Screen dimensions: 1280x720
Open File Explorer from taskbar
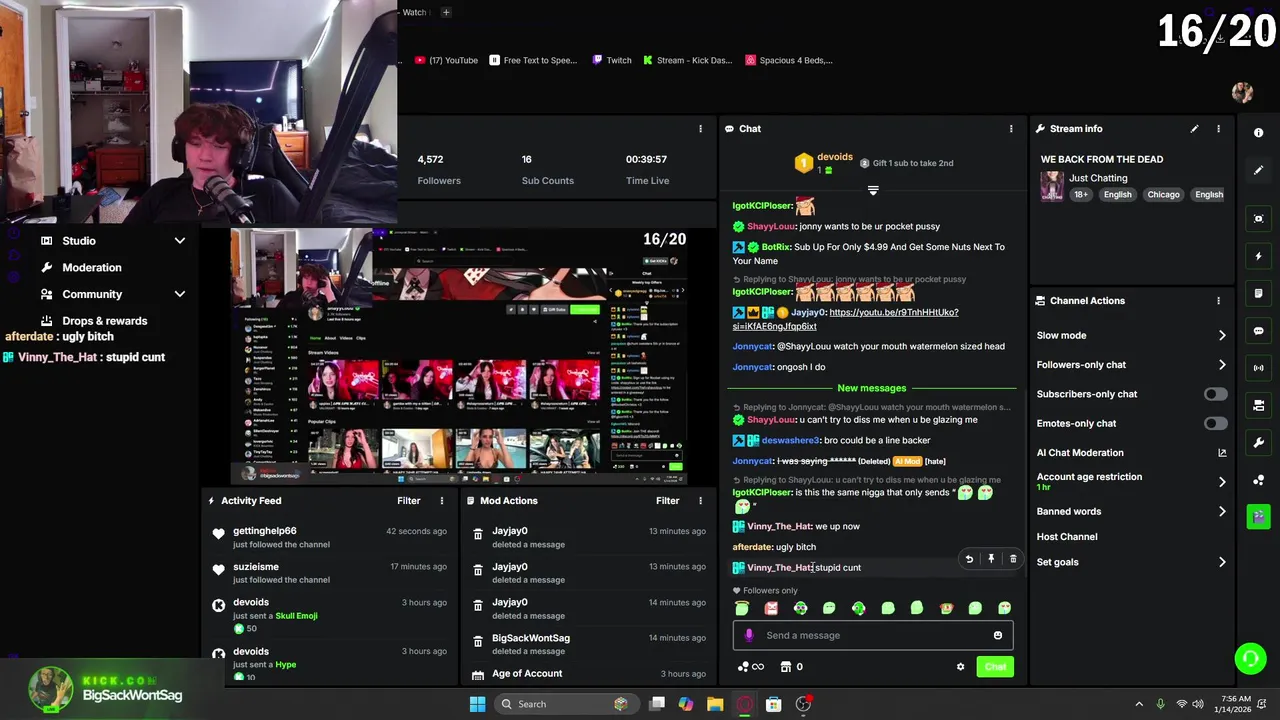coord(715,704)
